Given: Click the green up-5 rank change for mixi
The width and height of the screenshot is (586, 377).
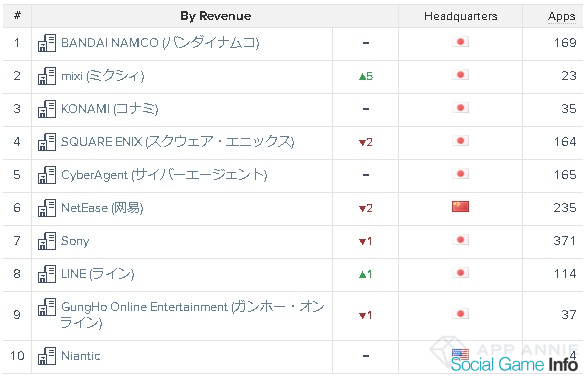Looking at the screenshot, I should (x=366, y=76).
